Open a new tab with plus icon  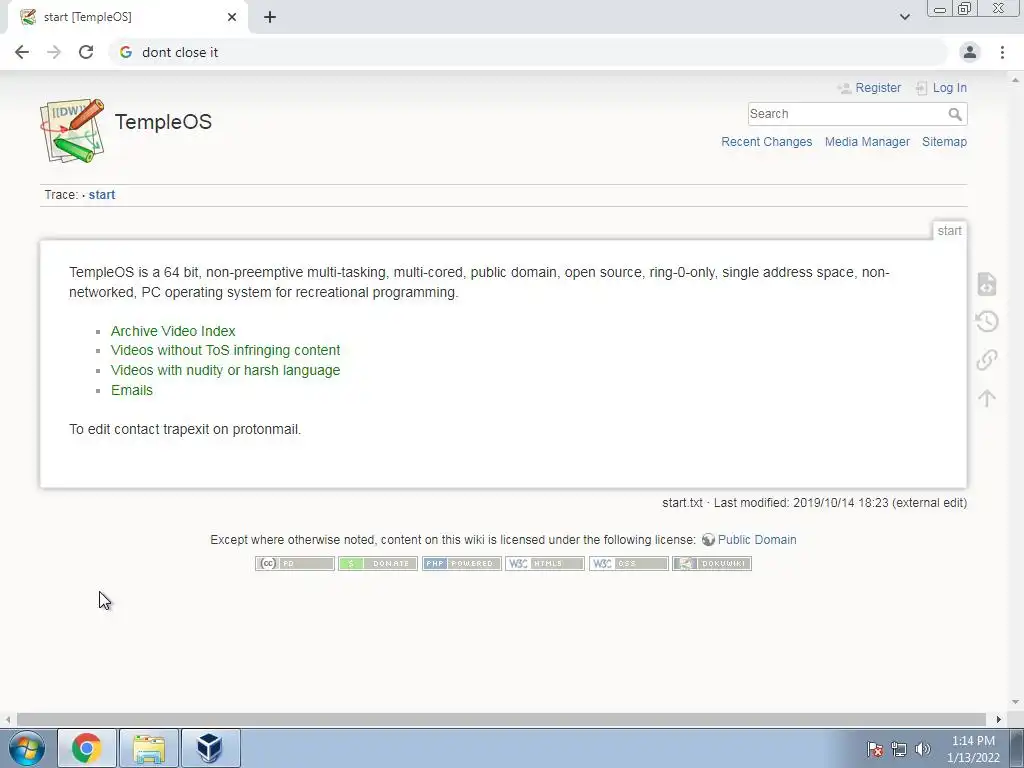270,17
